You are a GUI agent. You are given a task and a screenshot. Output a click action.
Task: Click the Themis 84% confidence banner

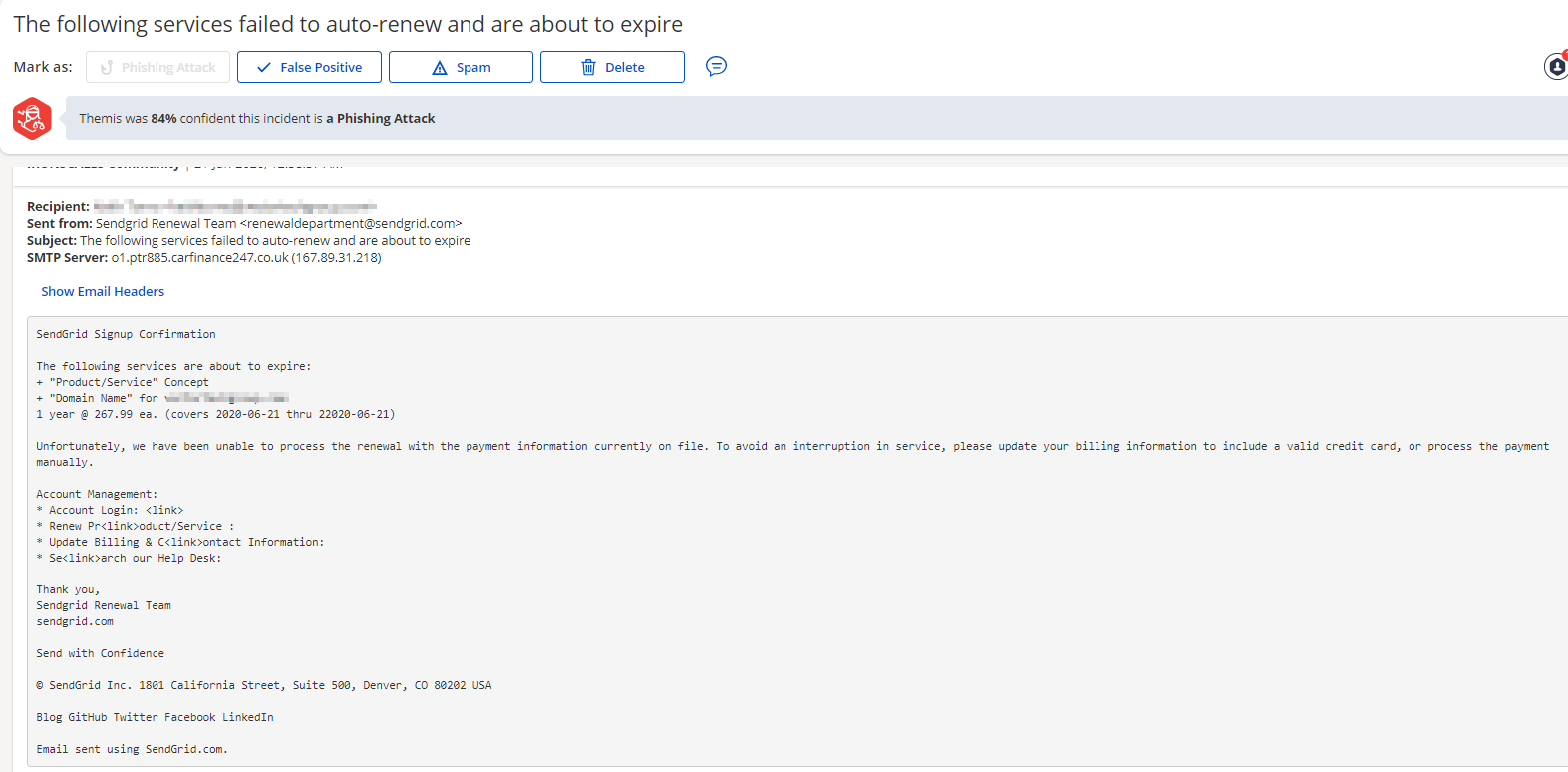(257, 118)
